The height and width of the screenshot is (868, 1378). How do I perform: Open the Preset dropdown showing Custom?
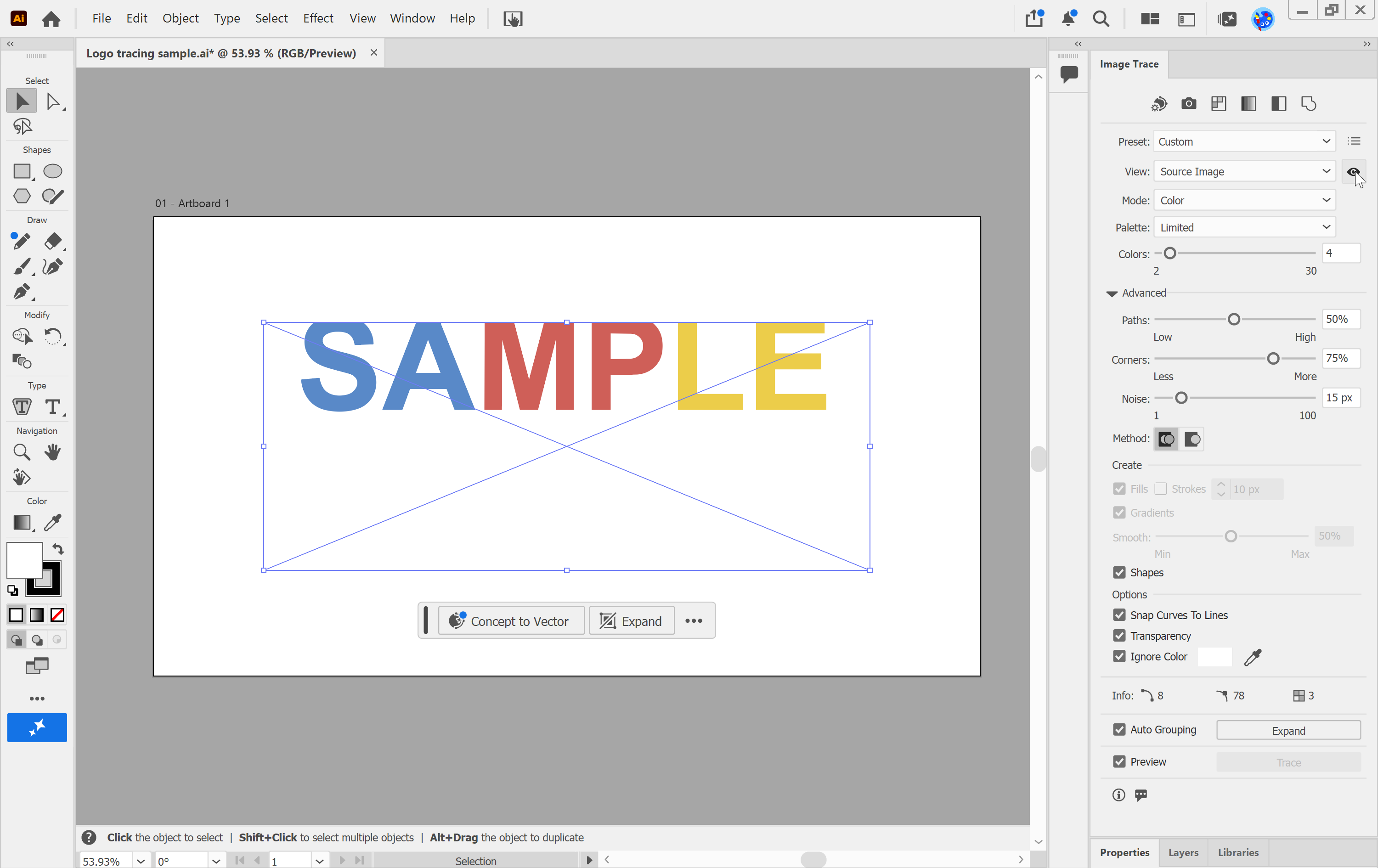point(1244,141)
